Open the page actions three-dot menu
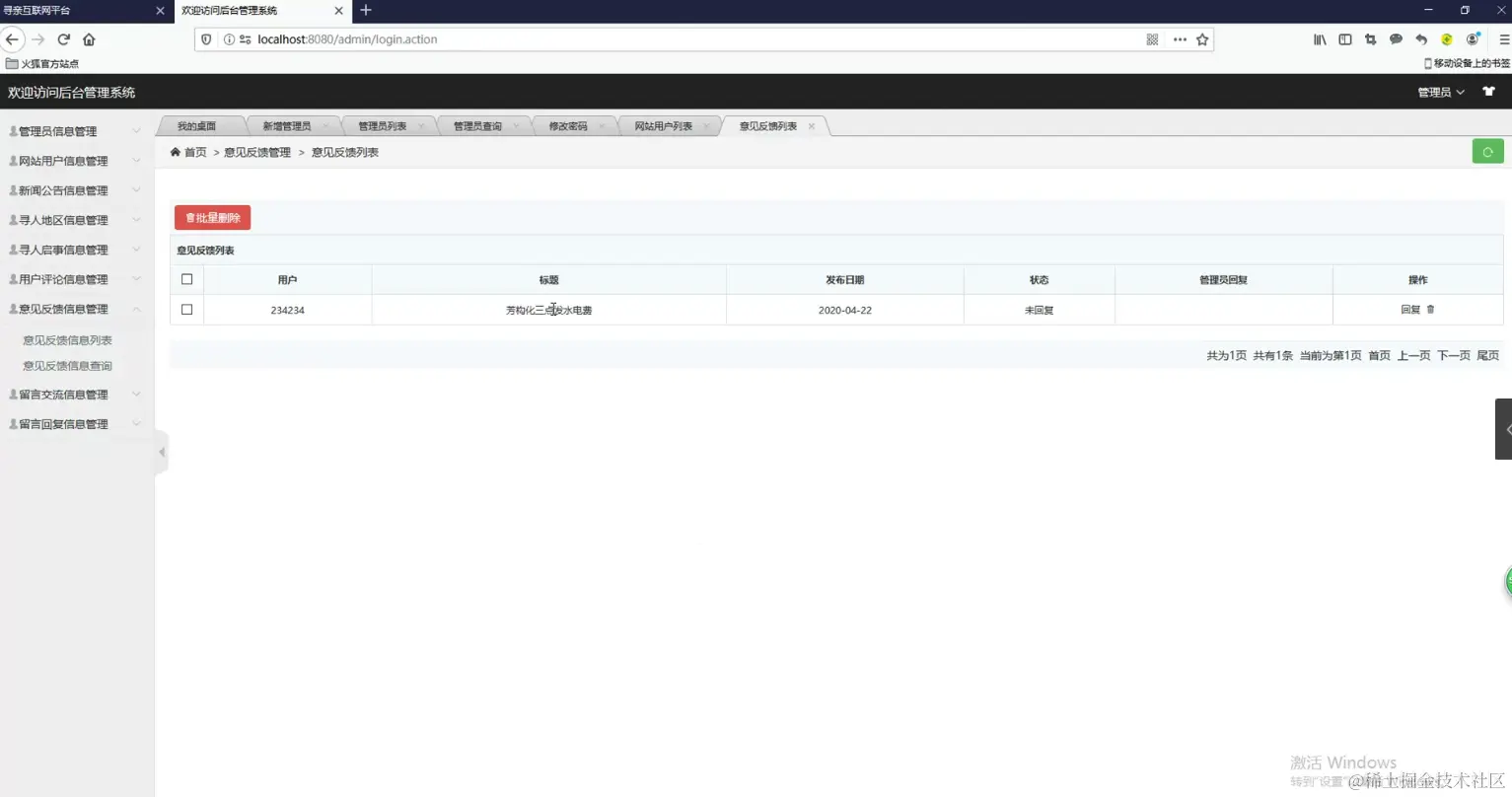The height and width of the screenshot is (797, 1512). [x=1180, y=39]
